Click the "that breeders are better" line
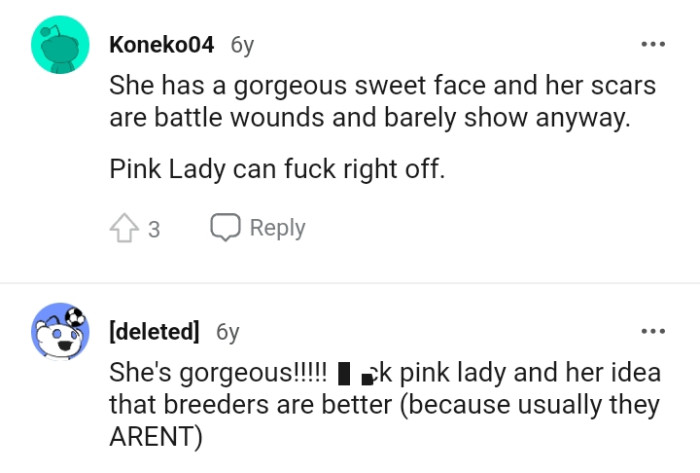This screenshot has width=700, height=473. tap(384, 405)
